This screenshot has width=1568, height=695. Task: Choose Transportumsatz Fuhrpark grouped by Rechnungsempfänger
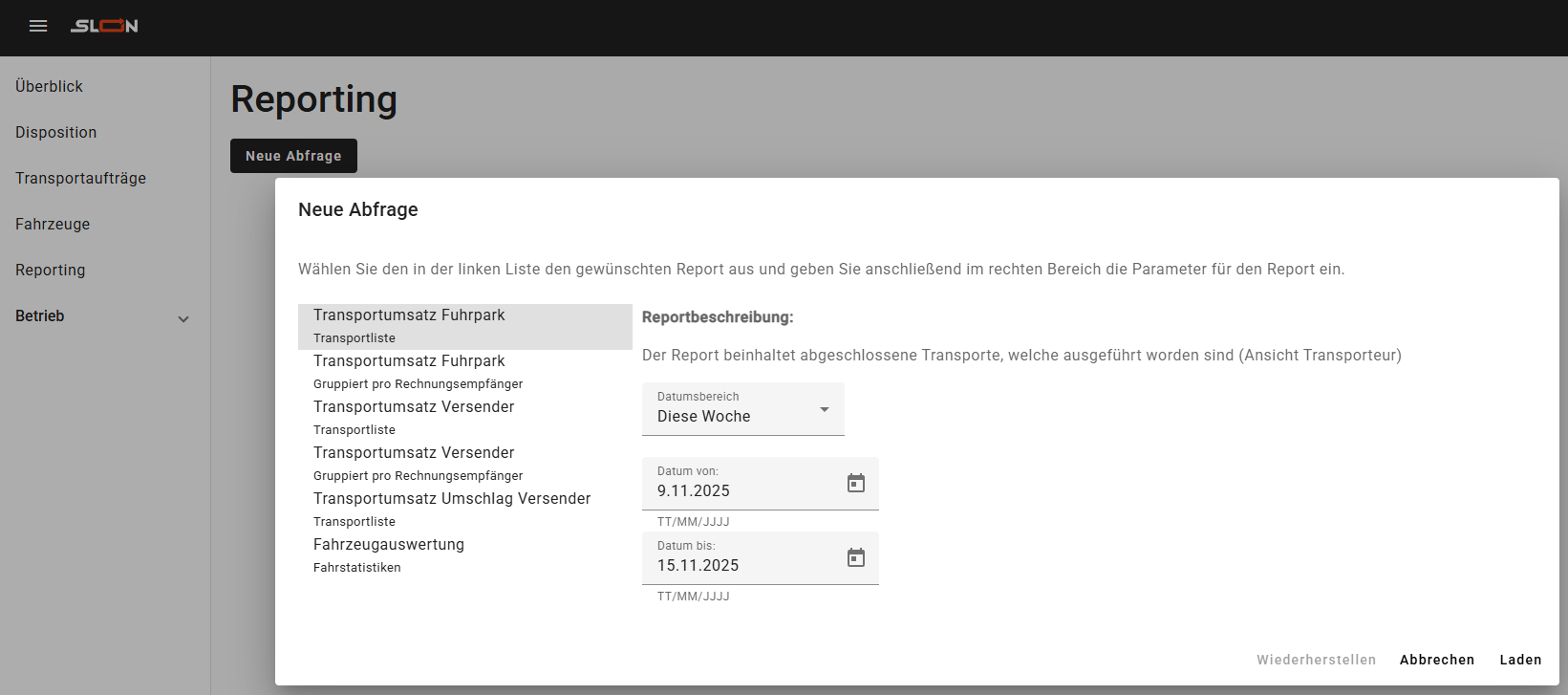coord(464,372)
